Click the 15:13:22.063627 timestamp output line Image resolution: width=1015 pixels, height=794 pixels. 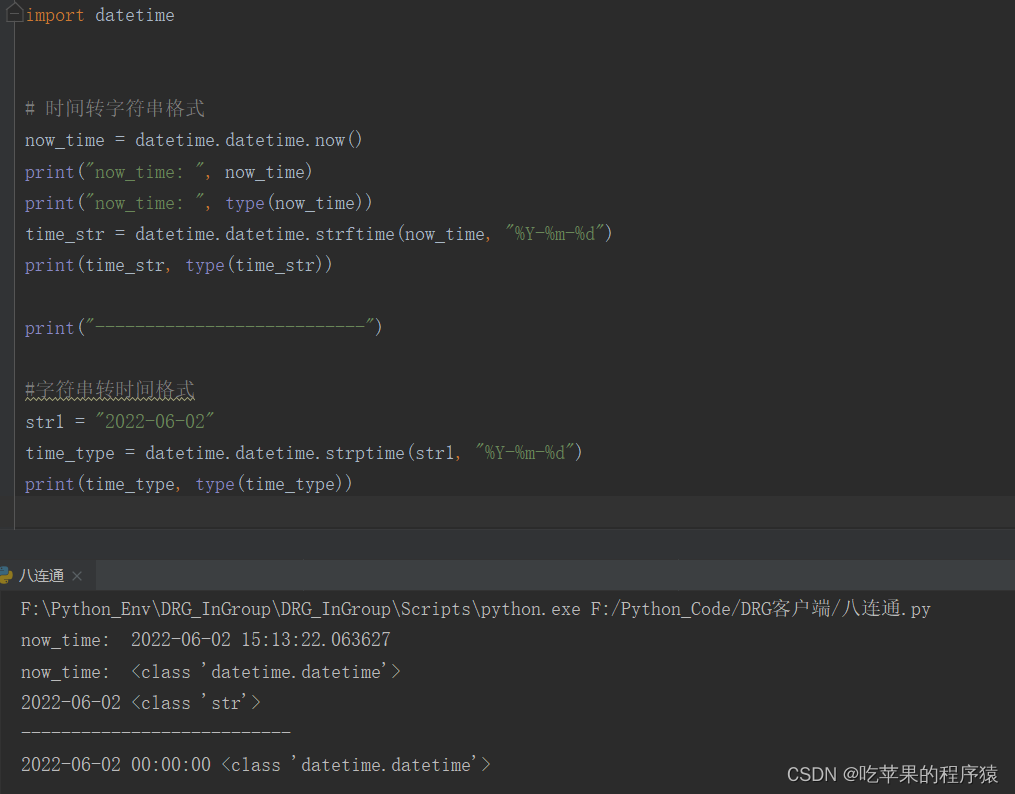(x=260, y=639)
